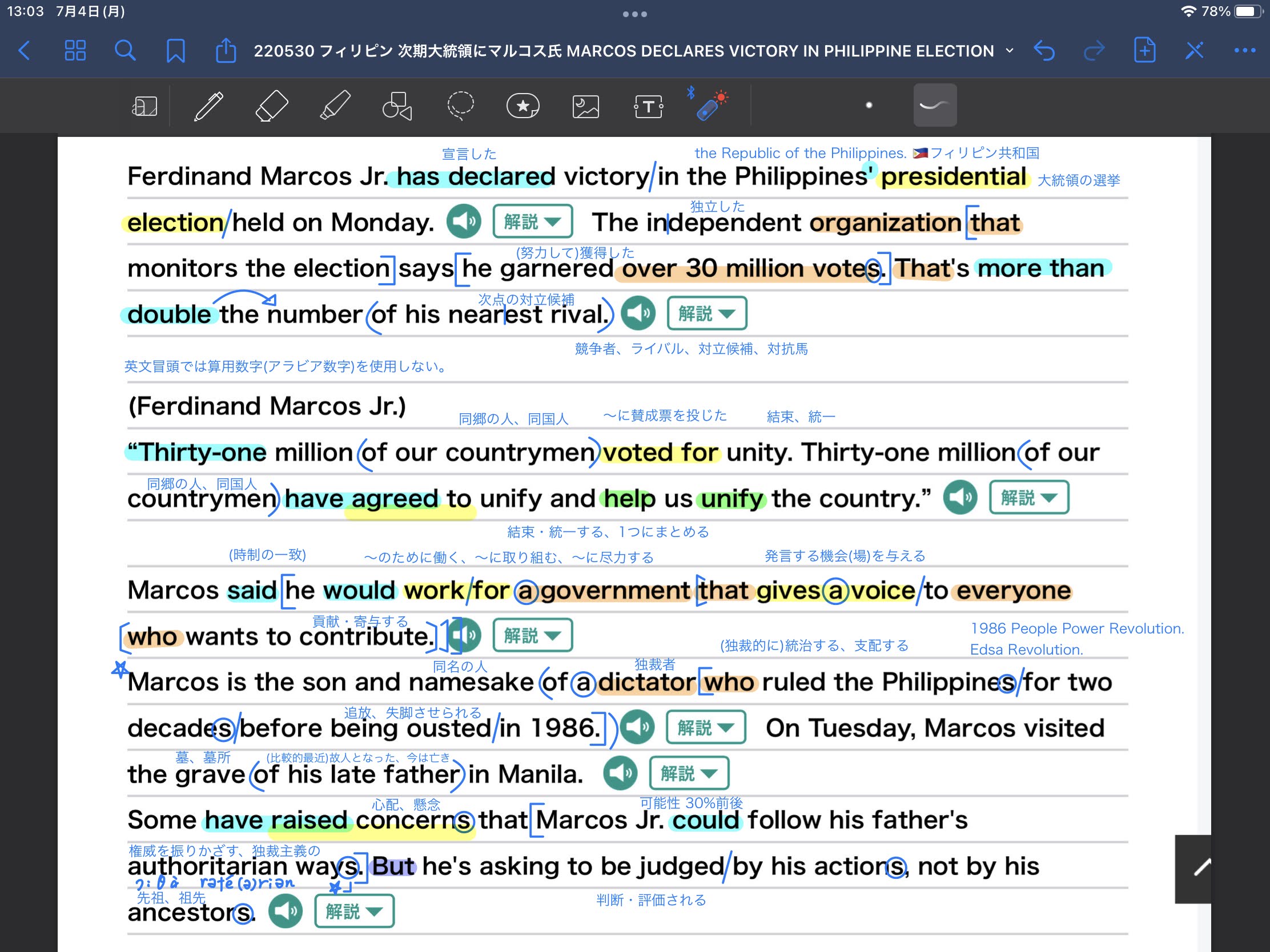
Task: Open the Elements sticker tool
Action: [x=523, y=106]
